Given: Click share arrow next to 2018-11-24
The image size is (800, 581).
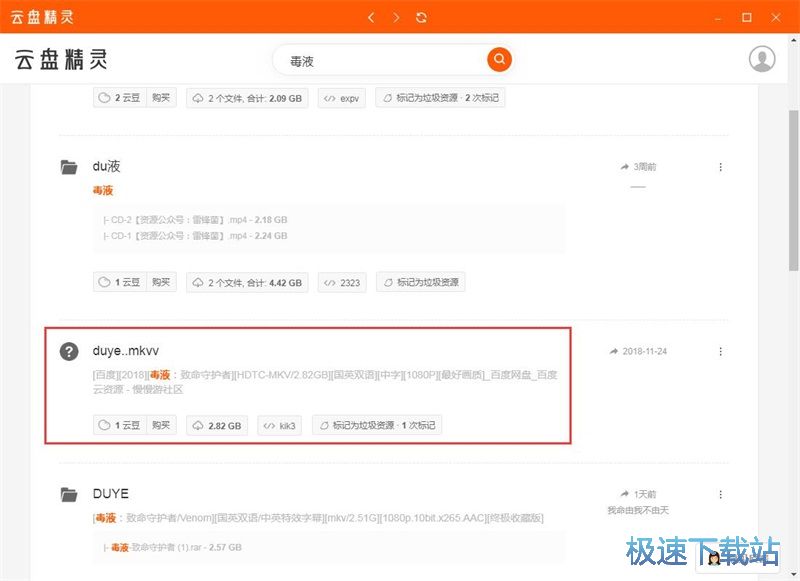Looking at the screenshot, I should [x=613, y=351].
